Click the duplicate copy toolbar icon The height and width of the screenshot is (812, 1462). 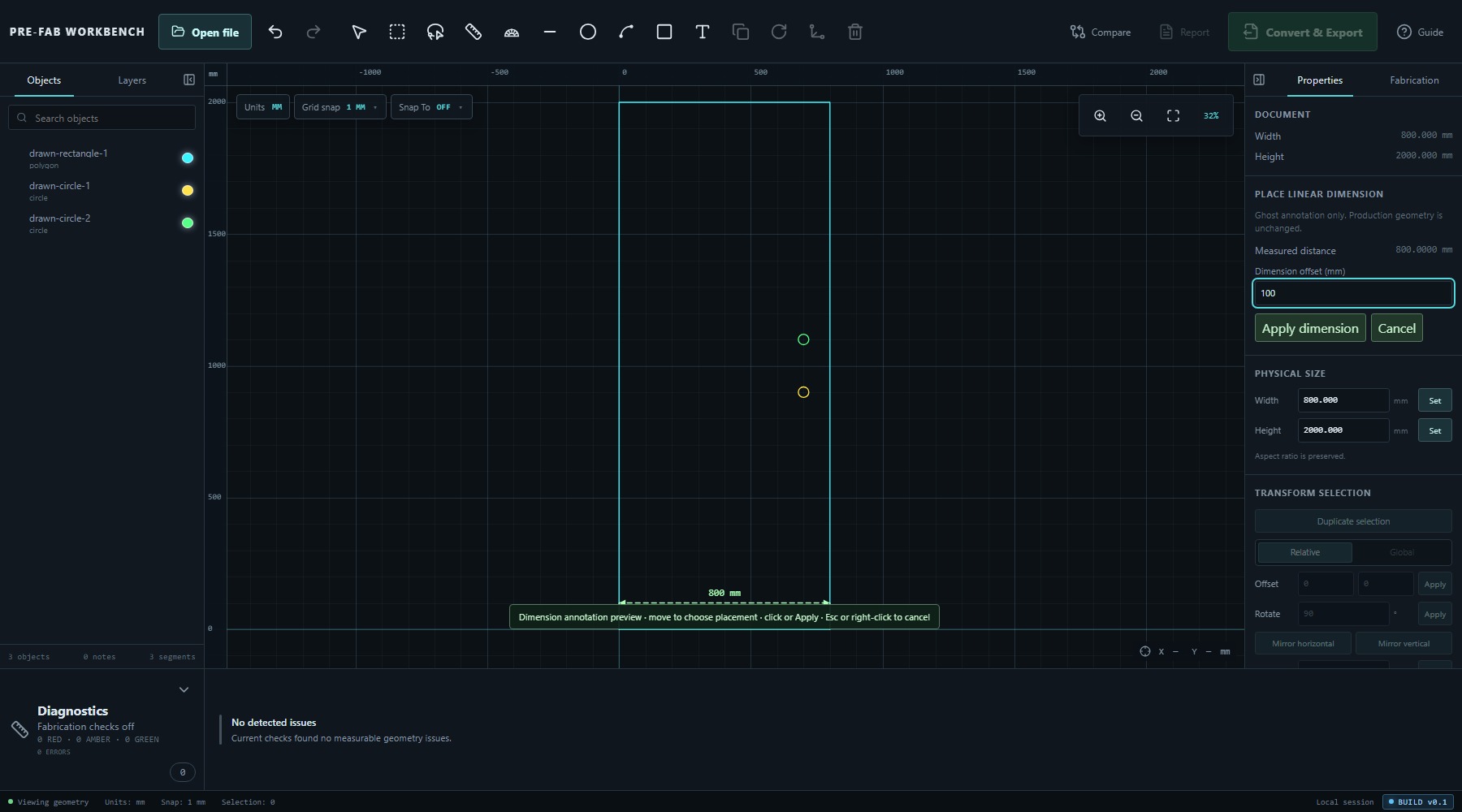[x=741, y=32]
